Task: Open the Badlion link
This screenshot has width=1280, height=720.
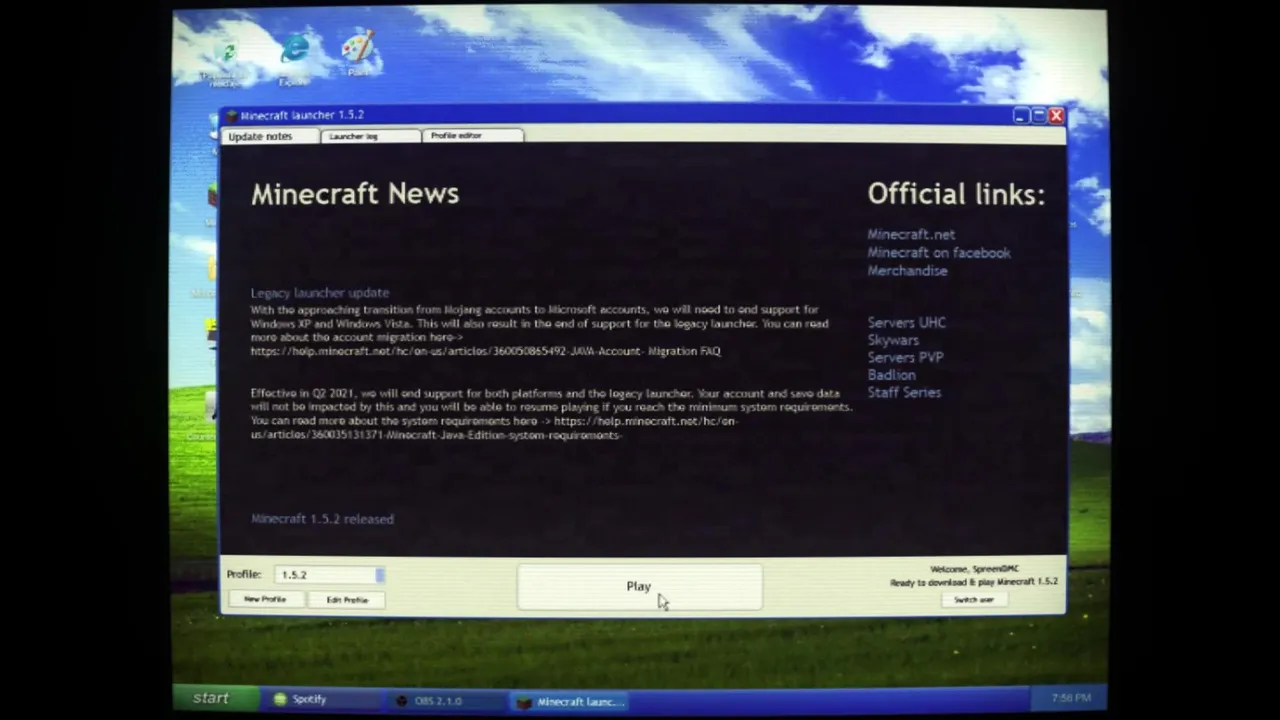Action: tap(891, 375)
